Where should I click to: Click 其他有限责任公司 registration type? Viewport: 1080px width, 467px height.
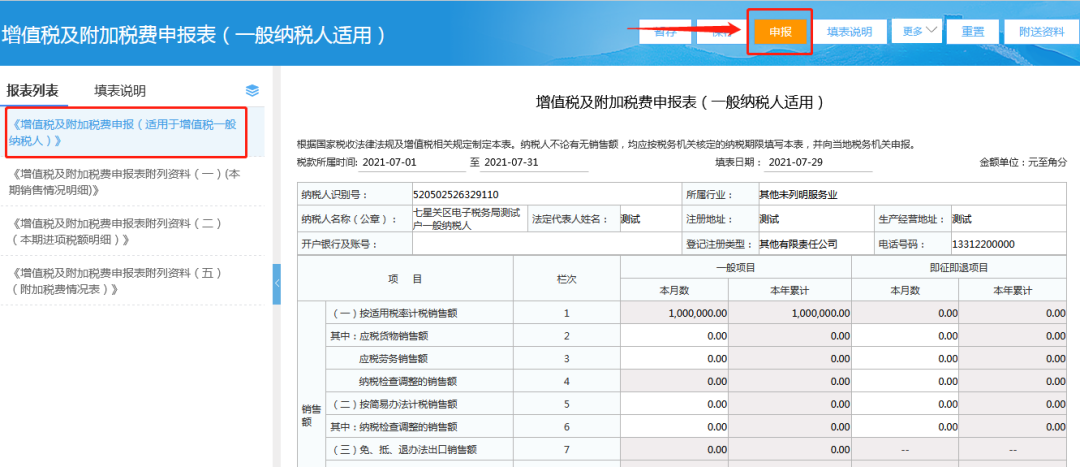pyautogui.click(x=816, y=245)
